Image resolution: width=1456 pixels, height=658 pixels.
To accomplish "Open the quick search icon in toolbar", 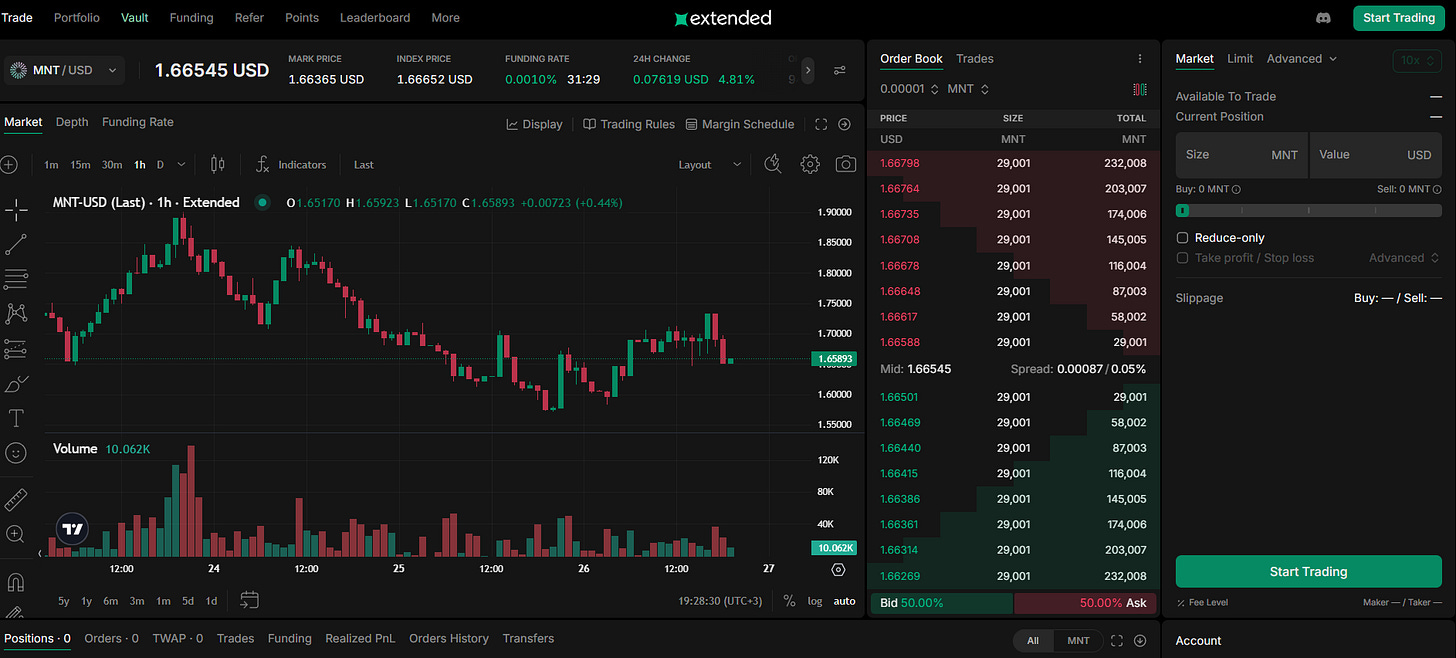I will tap(772, 164).
